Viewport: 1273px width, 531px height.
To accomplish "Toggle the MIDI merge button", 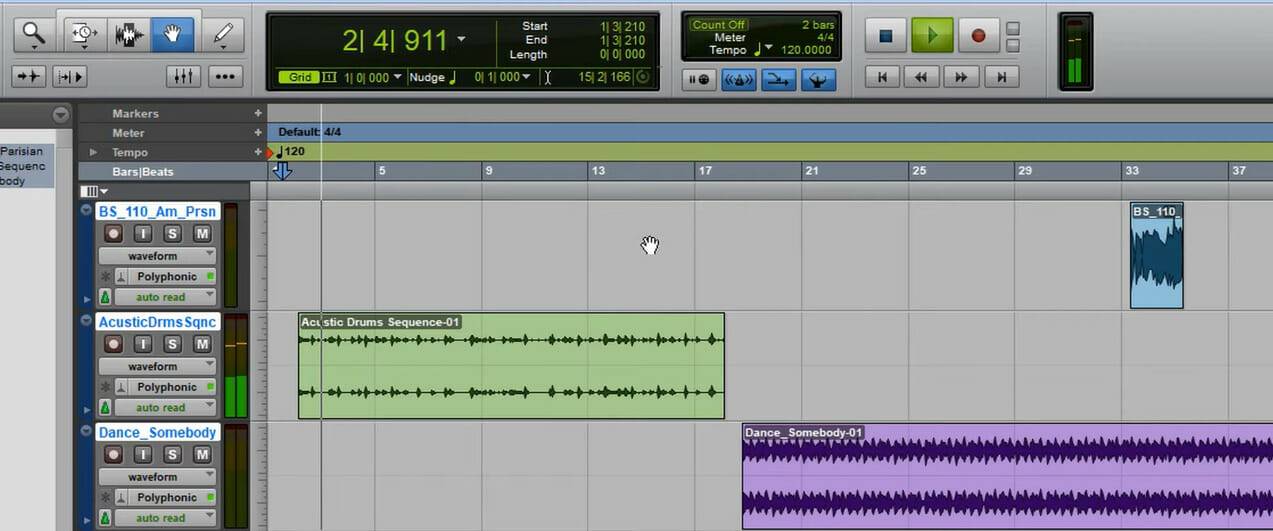I will tap(778, 79).
